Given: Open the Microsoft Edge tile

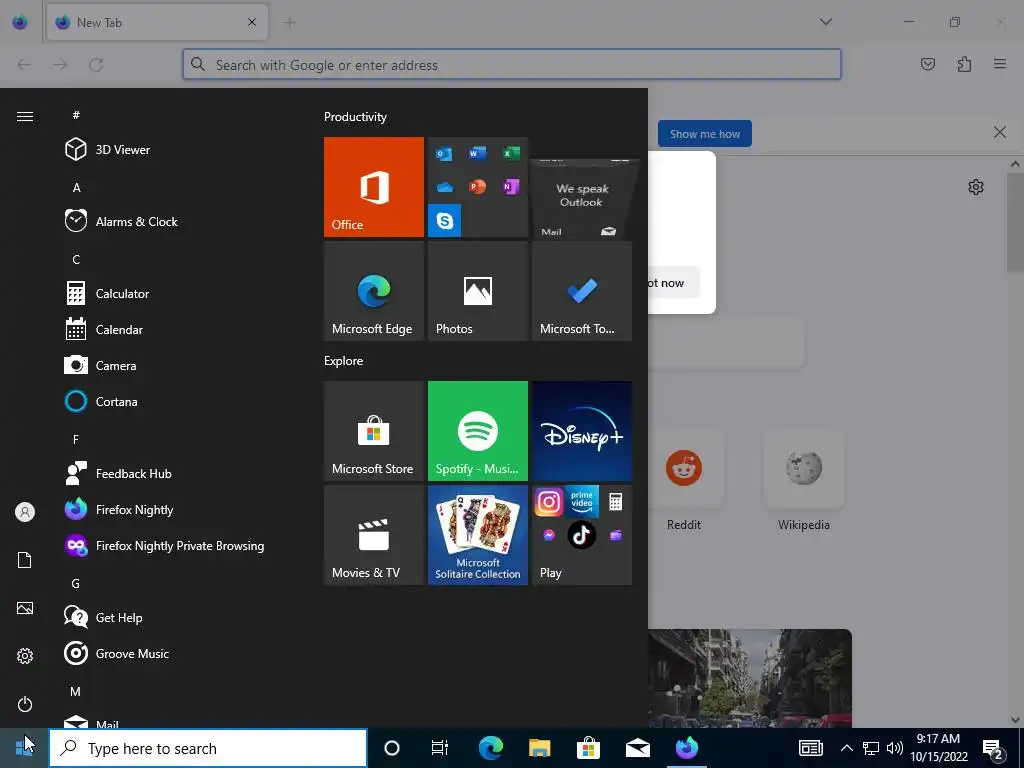Looking at the screenshot, I should pyautogui.click(x=374, y=291).
